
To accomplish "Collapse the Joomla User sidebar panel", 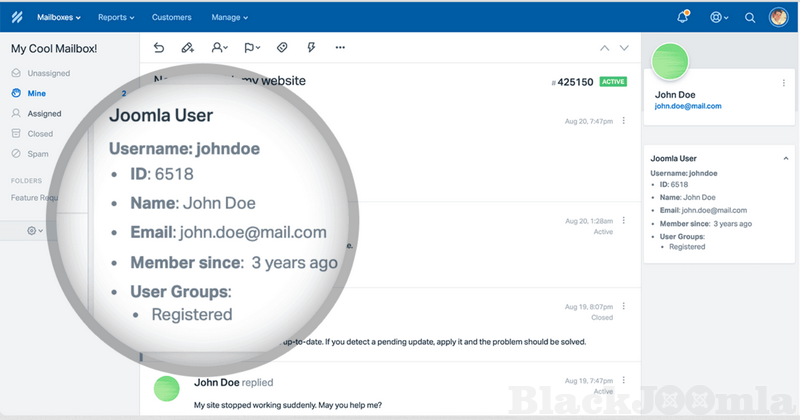I will (785, 158).
